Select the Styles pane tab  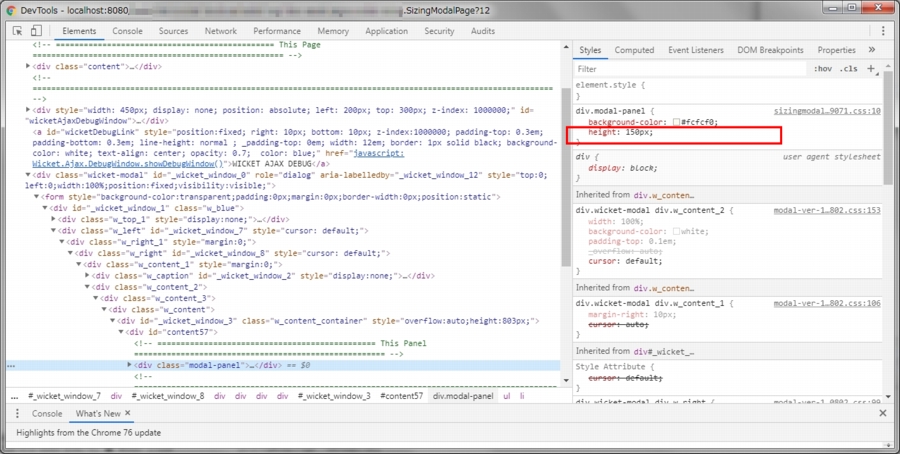(x=590, y=50)
